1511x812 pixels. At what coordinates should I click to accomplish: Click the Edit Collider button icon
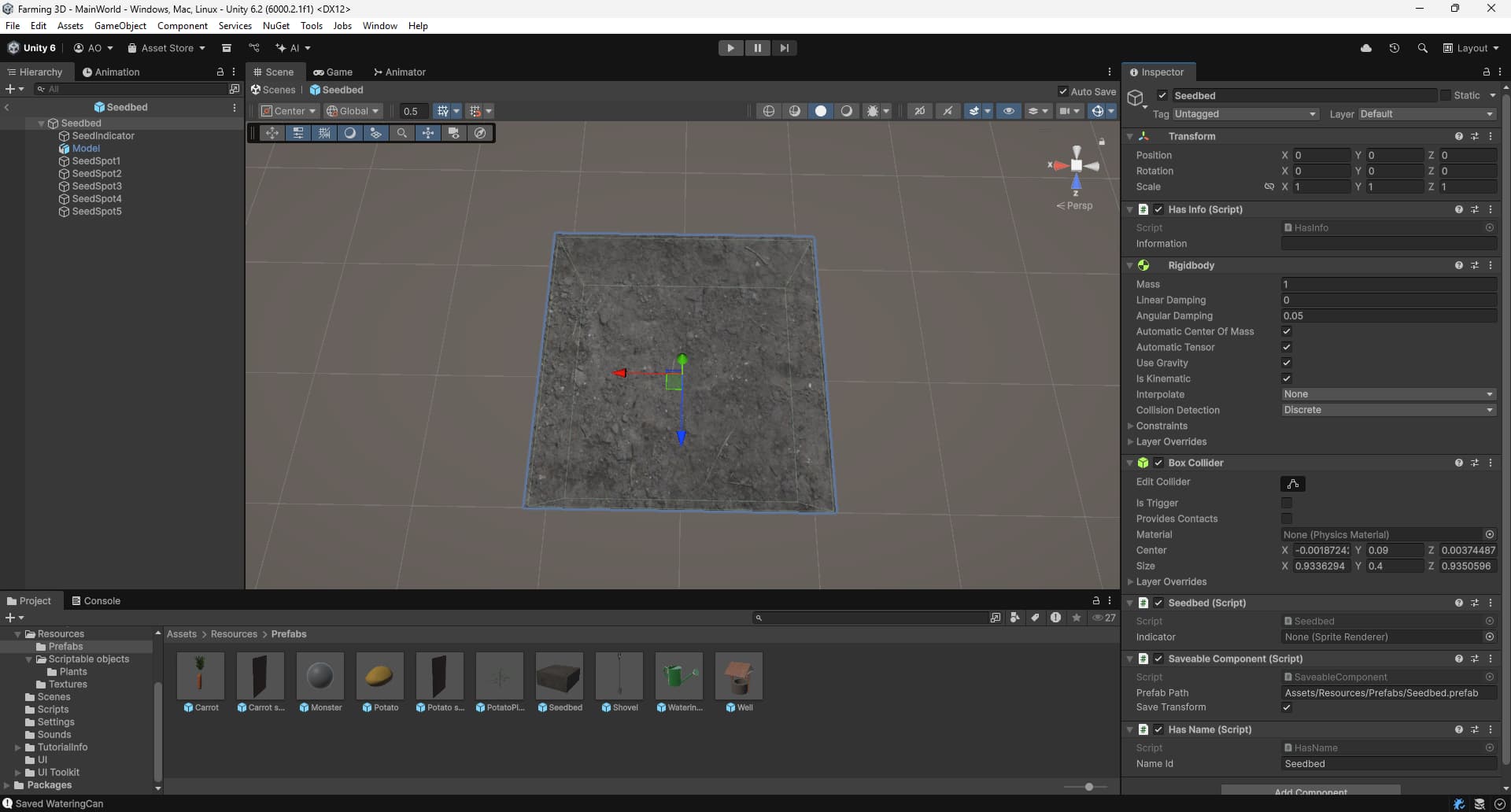[x=1292, y=484]
